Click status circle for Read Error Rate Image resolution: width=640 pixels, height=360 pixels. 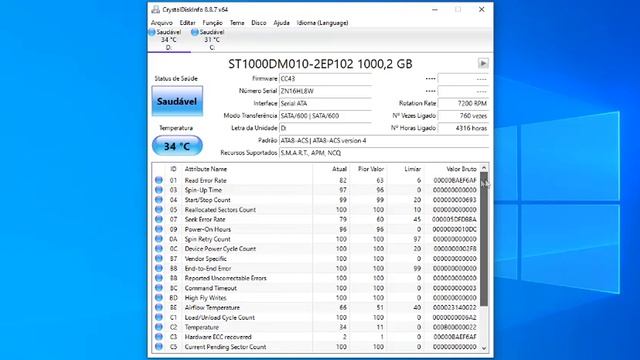tap(159, 180)
